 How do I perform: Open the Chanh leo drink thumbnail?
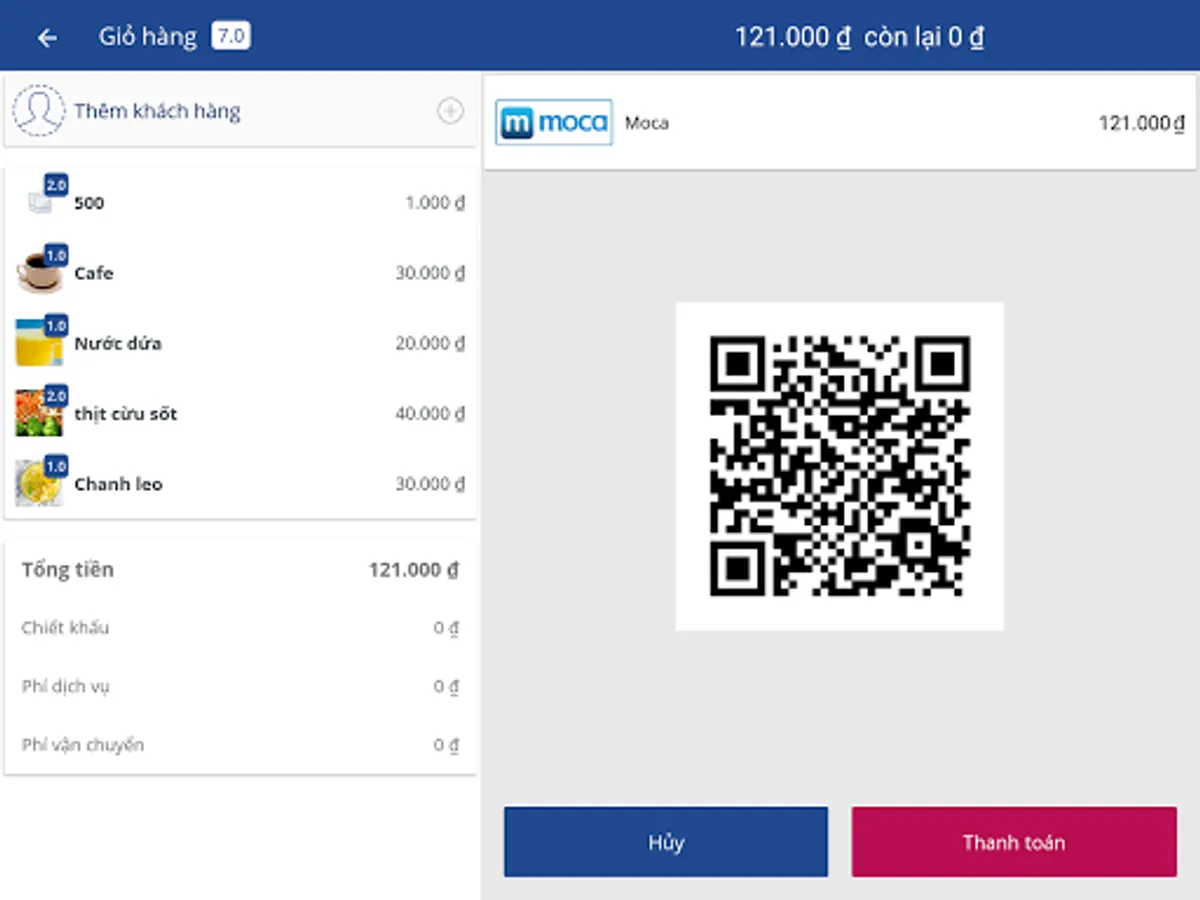coord(40,483)
